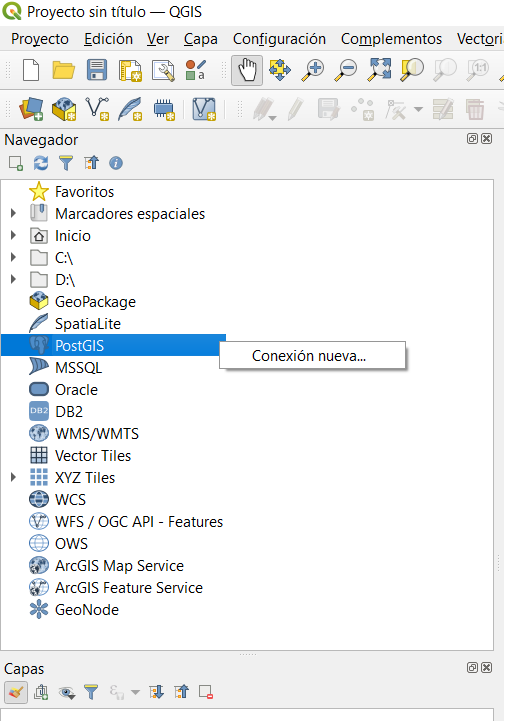
Task: Create a new project with blank page icon
Action: (31, 70)
